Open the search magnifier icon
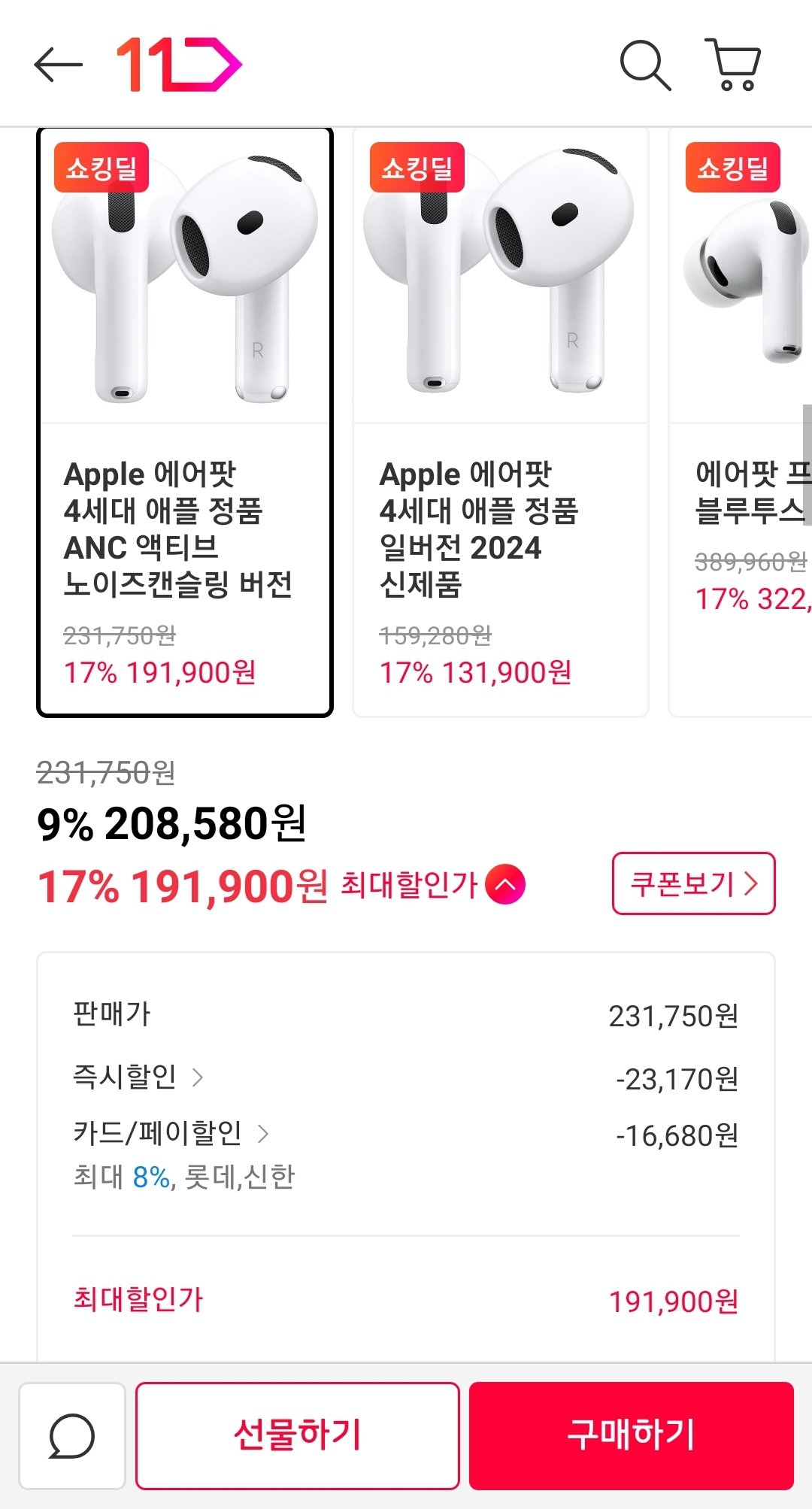Screen dimensions: 812x1509 645,66
